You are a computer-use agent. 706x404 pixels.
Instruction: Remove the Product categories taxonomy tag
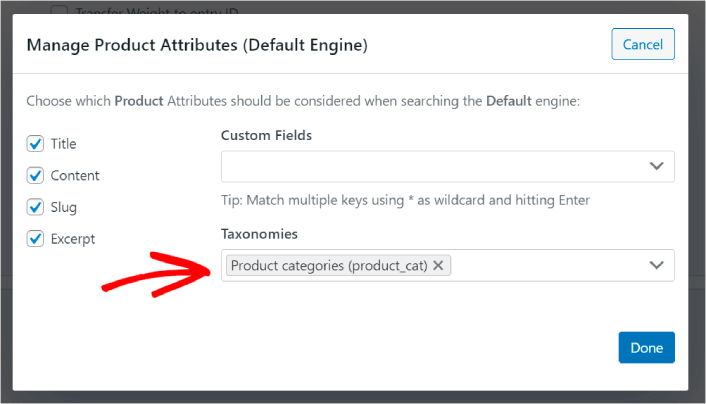pyautogui.click(x=438, y=266)
